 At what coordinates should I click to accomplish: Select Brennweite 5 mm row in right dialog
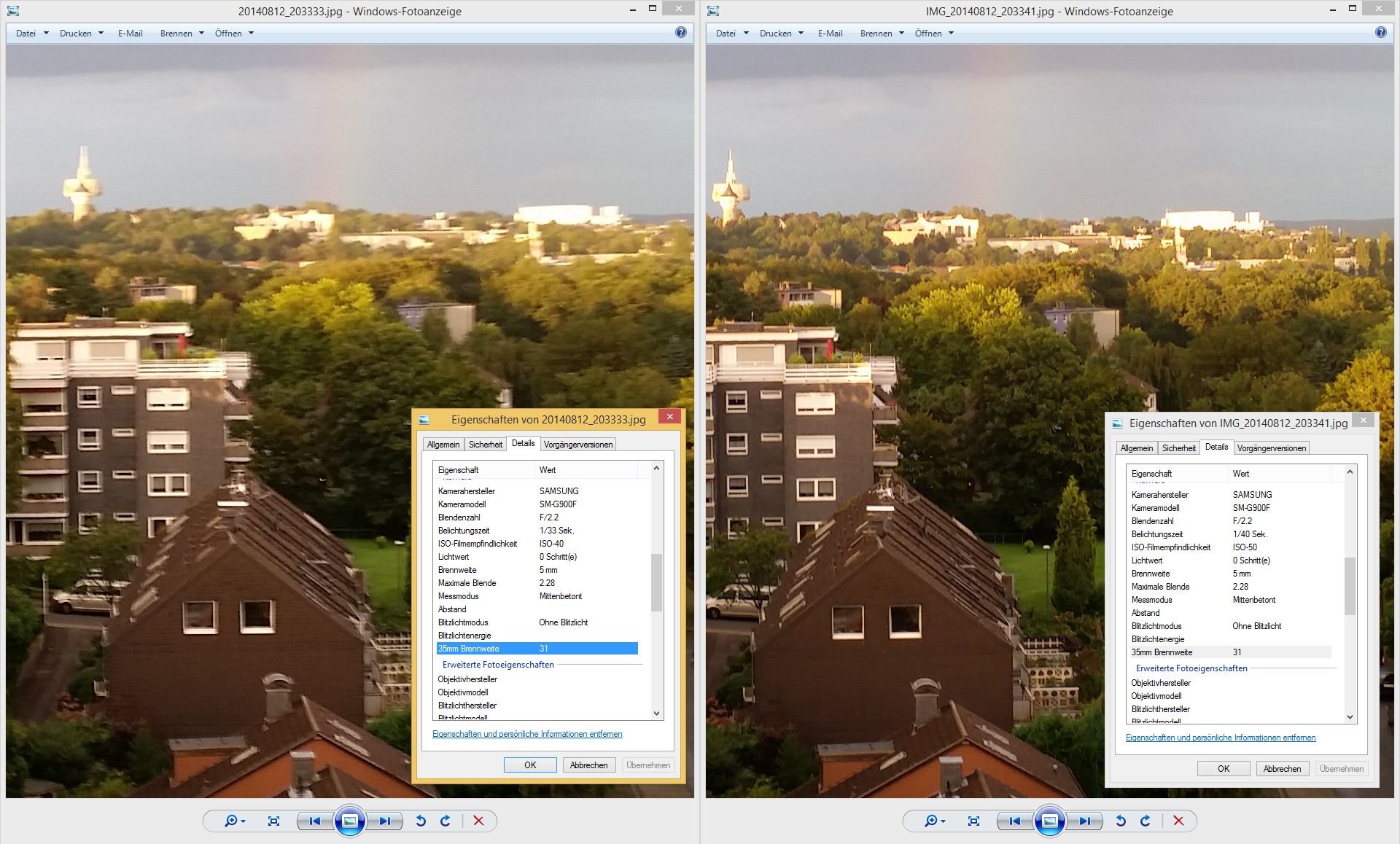[1231, 574]
